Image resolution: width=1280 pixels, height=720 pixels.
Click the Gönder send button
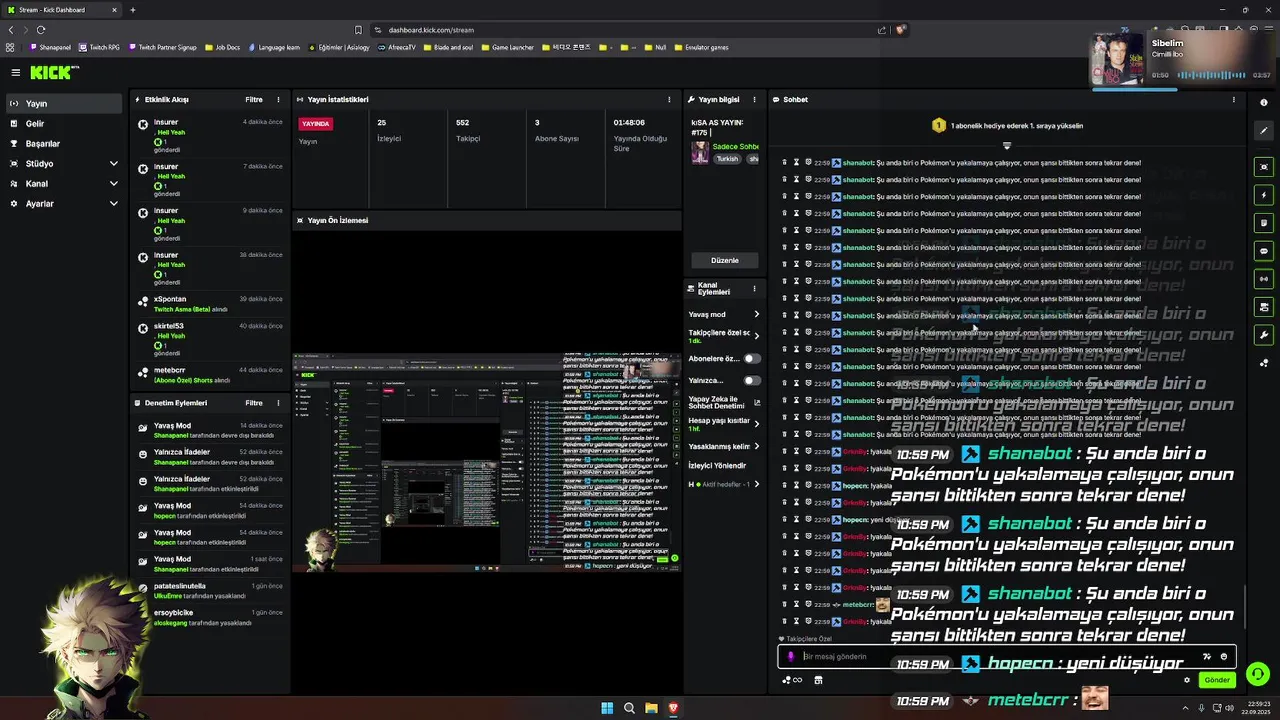click(1217, 680)
